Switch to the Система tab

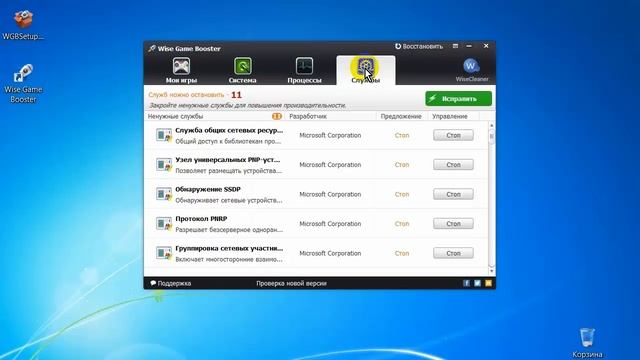242,70
